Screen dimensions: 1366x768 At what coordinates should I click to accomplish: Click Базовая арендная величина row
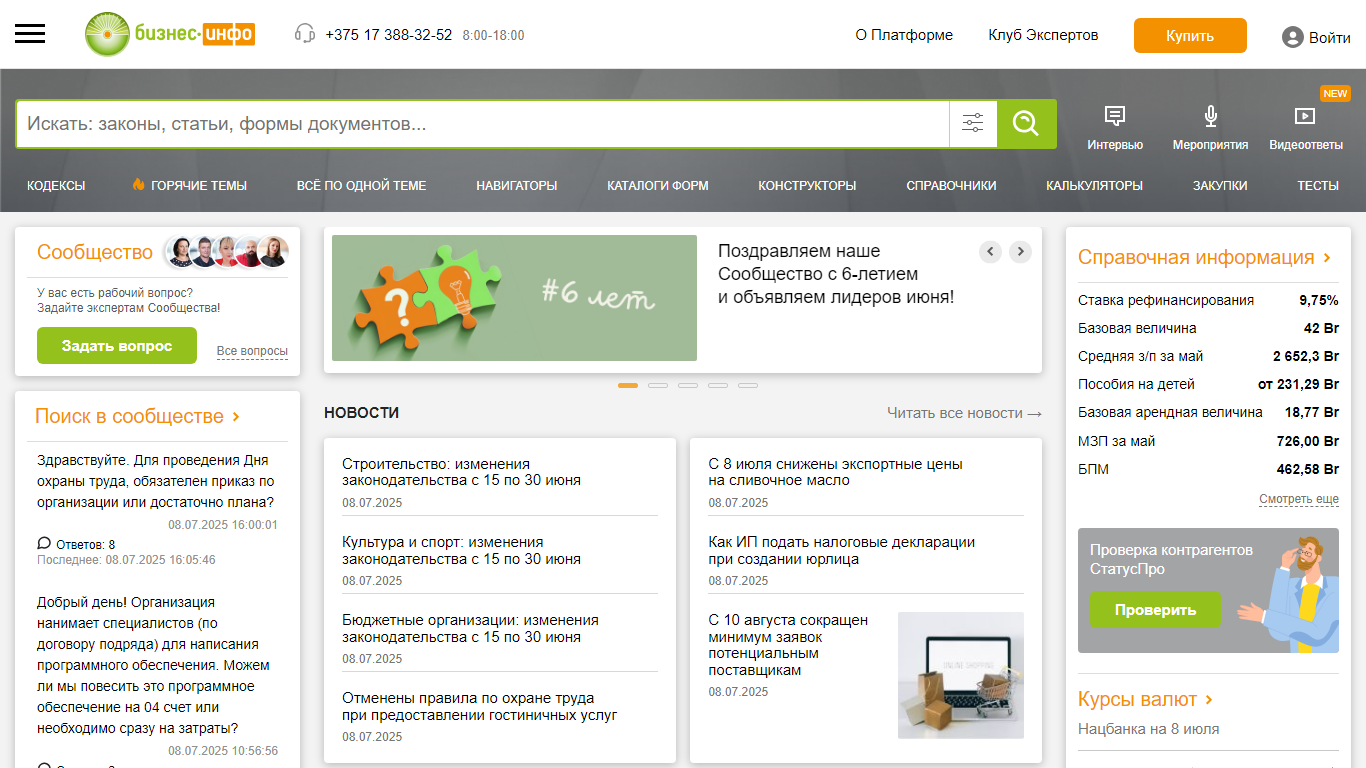[1208, 412]
